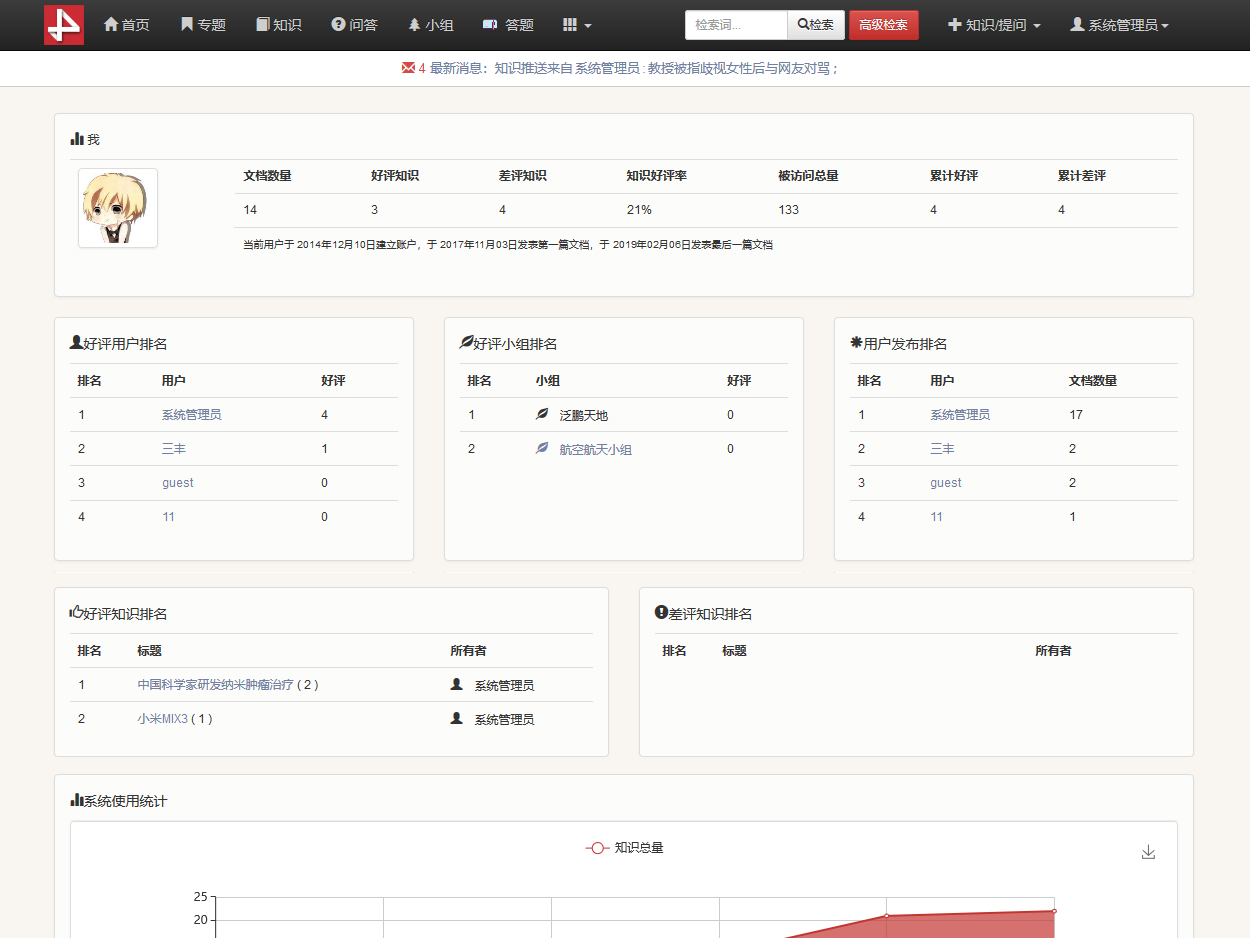Click the red 高级检索 button
The height and width of the screenshot is (938, 1250).
(x=883, y=25)
